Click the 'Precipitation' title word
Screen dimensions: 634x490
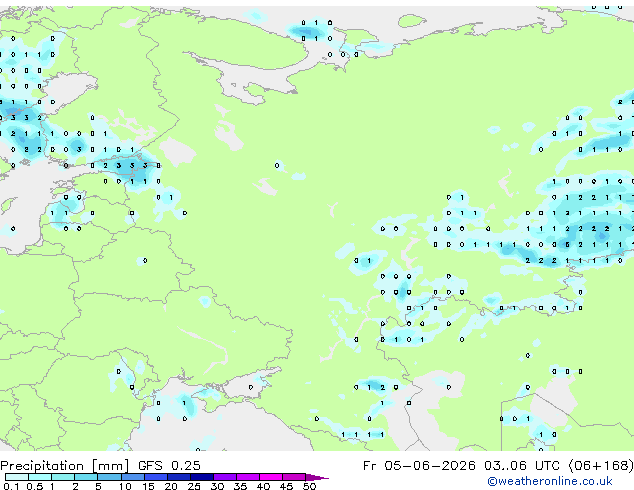pyautogui.click(x=42, y=466)
